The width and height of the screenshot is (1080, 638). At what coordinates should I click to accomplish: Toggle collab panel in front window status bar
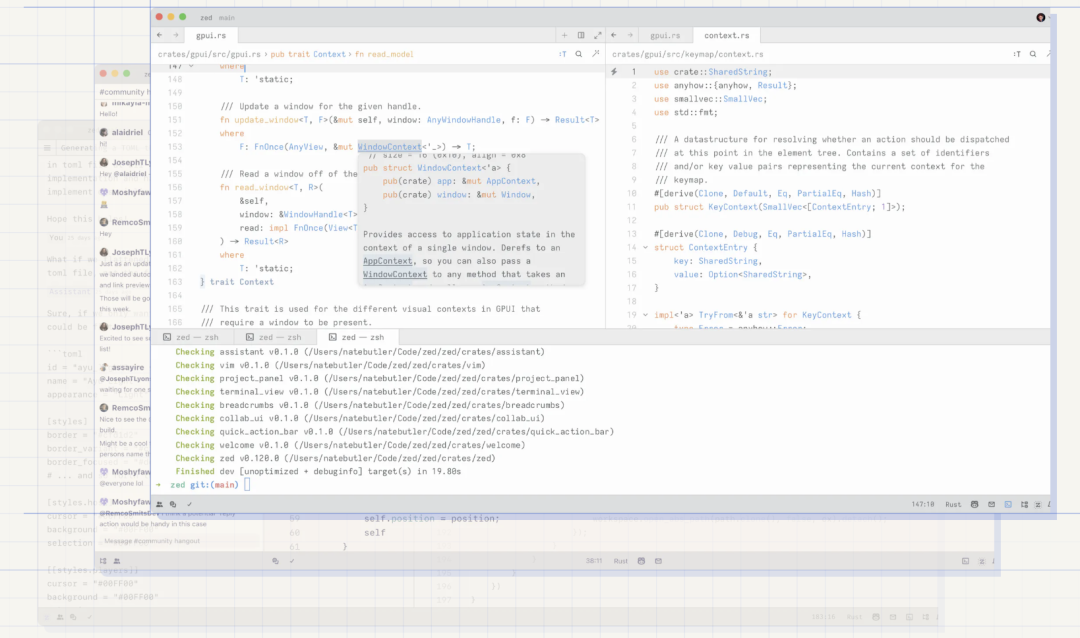(159, 504)
